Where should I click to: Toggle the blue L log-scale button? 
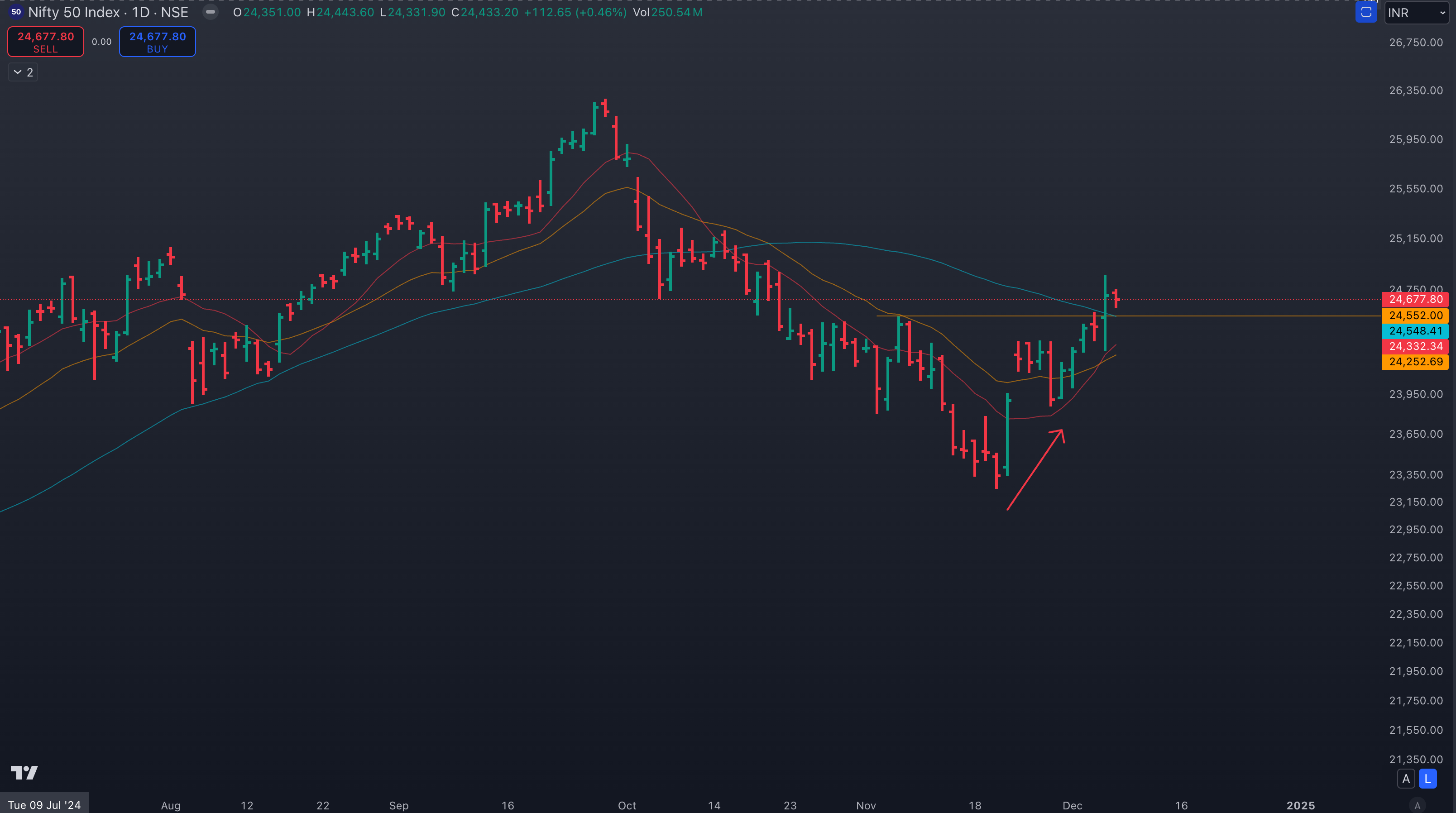[x=1428, y=779]
